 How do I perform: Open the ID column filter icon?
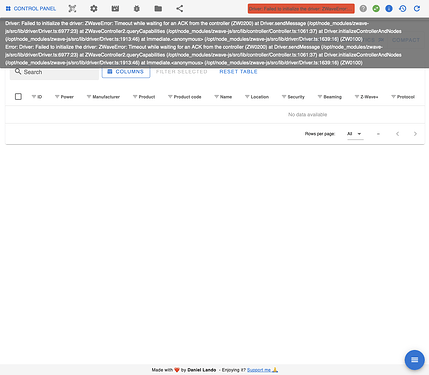click(x=34, y=97)
